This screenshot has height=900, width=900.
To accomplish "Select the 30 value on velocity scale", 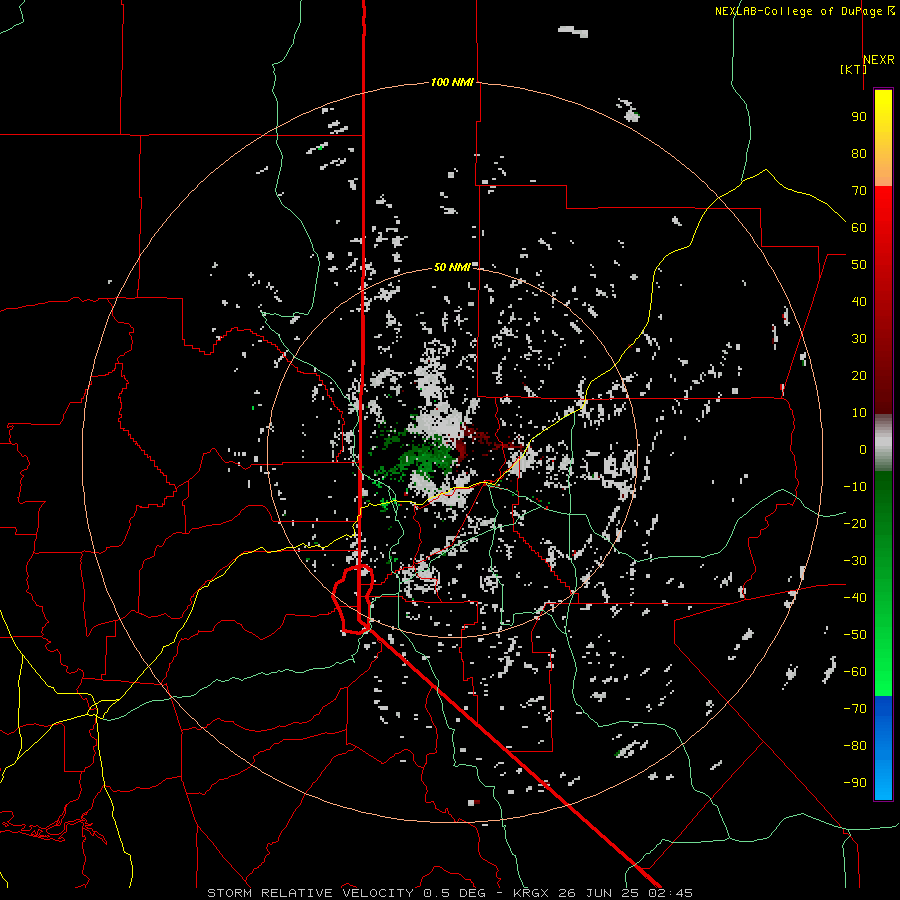I will (859, 339).
